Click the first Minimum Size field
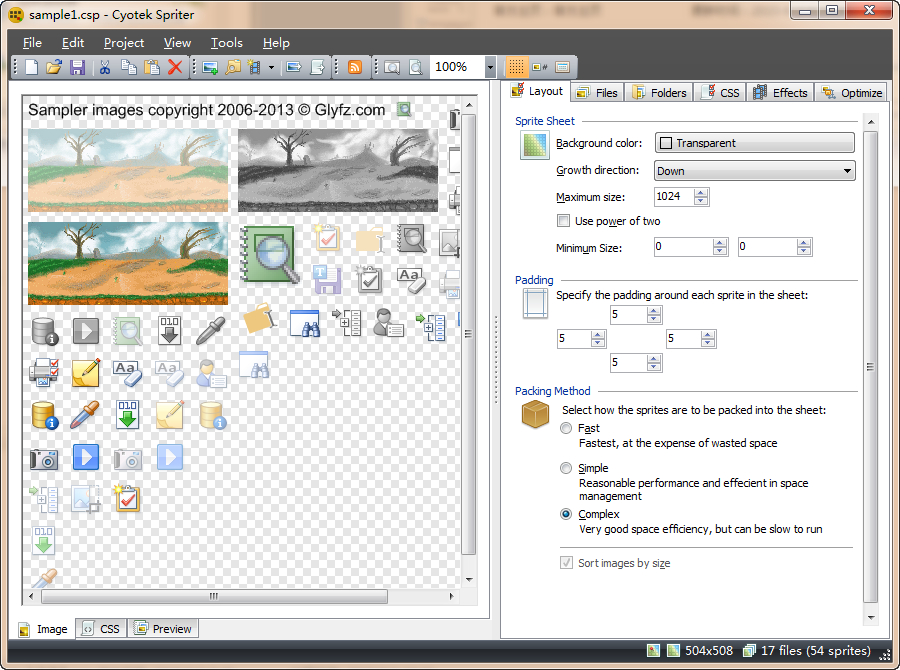 [x=684, y=247]
